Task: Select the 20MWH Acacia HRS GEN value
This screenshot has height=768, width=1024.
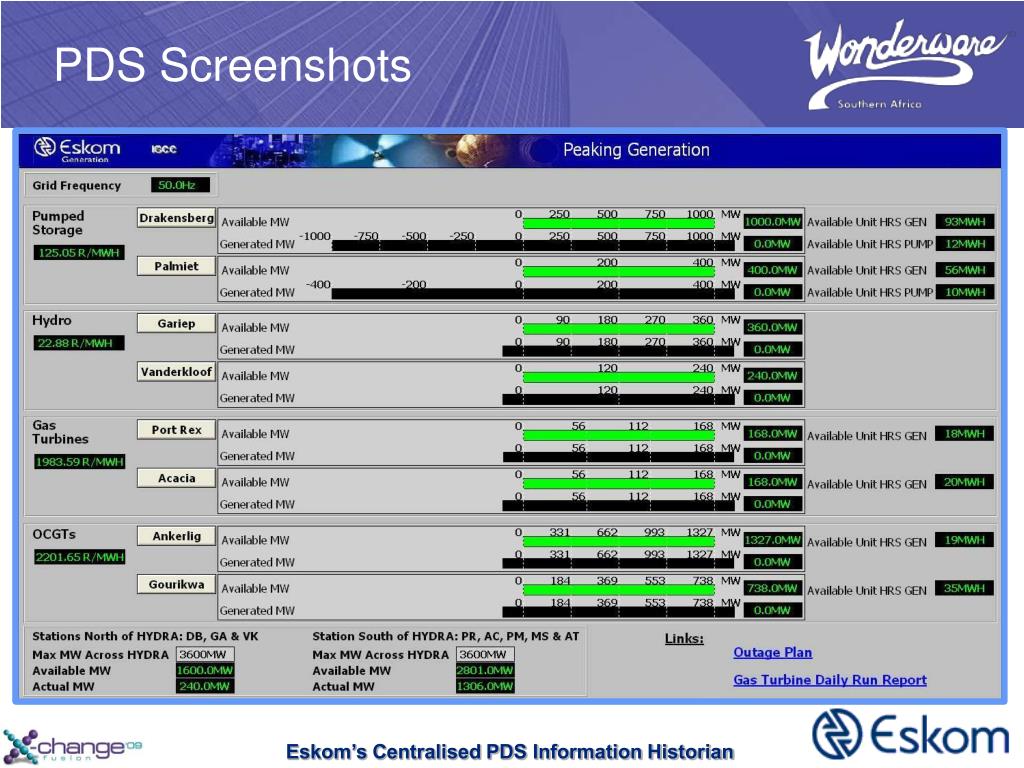Action: coord(965,482)
